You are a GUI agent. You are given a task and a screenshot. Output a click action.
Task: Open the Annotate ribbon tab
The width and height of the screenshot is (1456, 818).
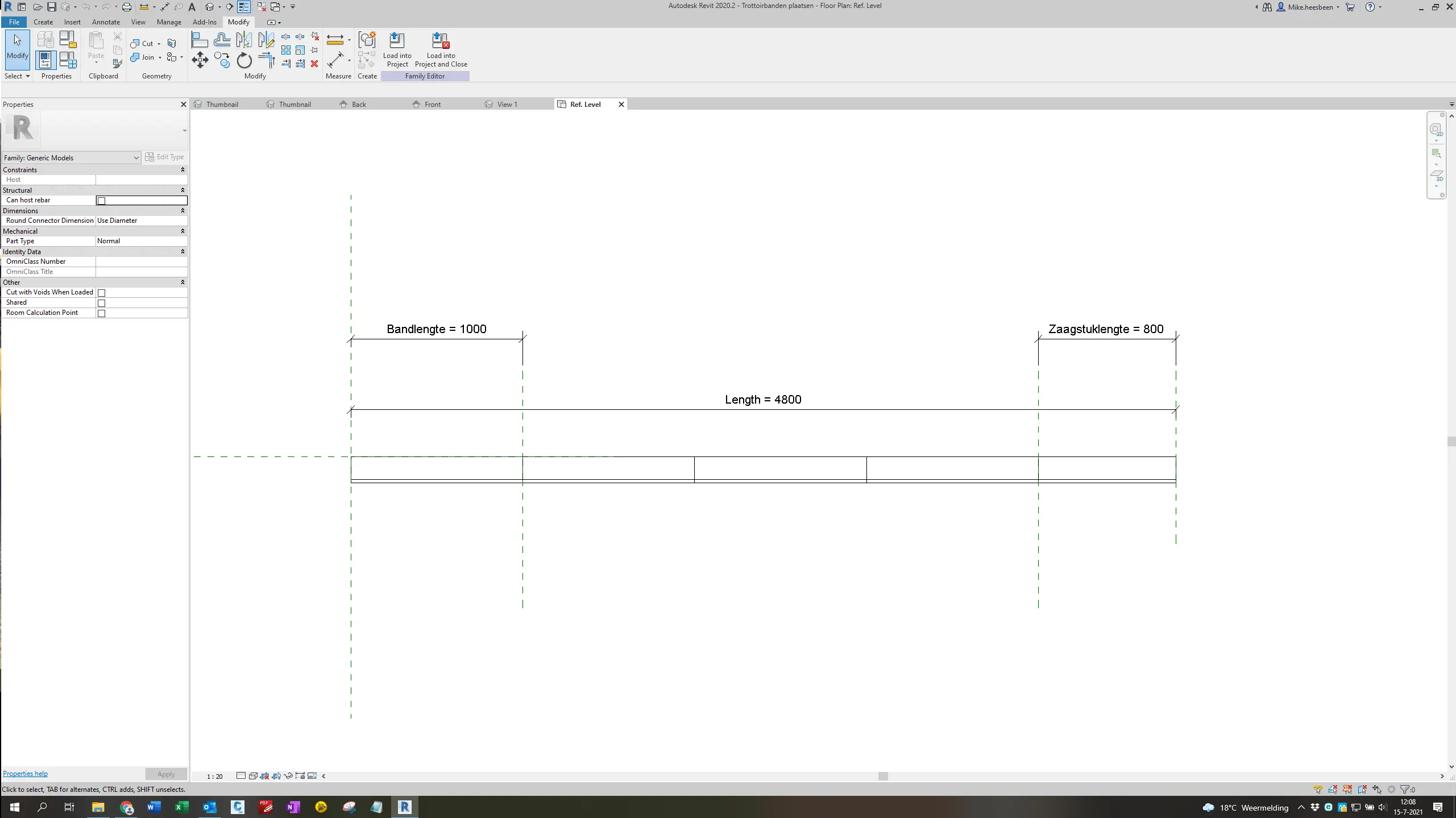[x=106, y=22]
